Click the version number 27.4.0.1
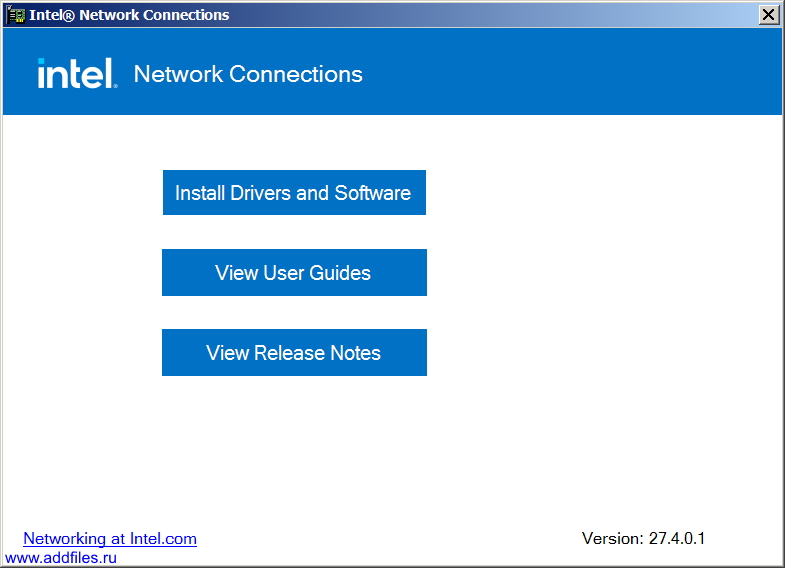Screen dimensions: 785x568 [x=677, y=538]
